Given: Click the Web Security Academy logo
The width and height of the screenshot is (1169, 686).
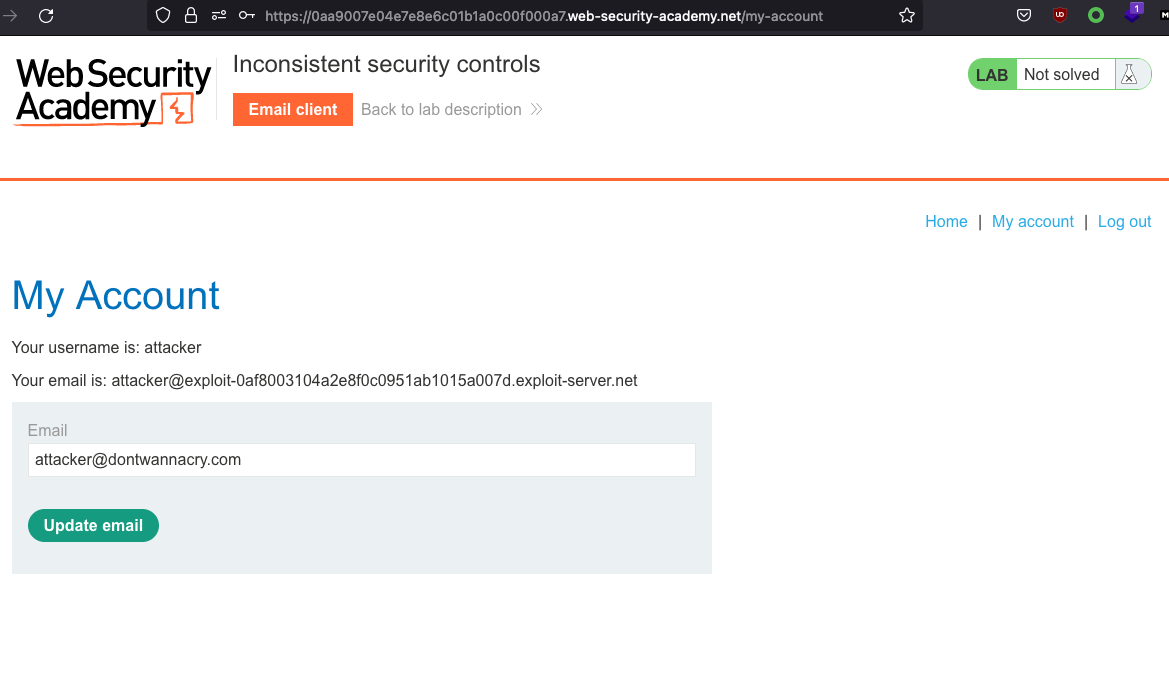Looking at the screenshot, I should pos(113,91).
